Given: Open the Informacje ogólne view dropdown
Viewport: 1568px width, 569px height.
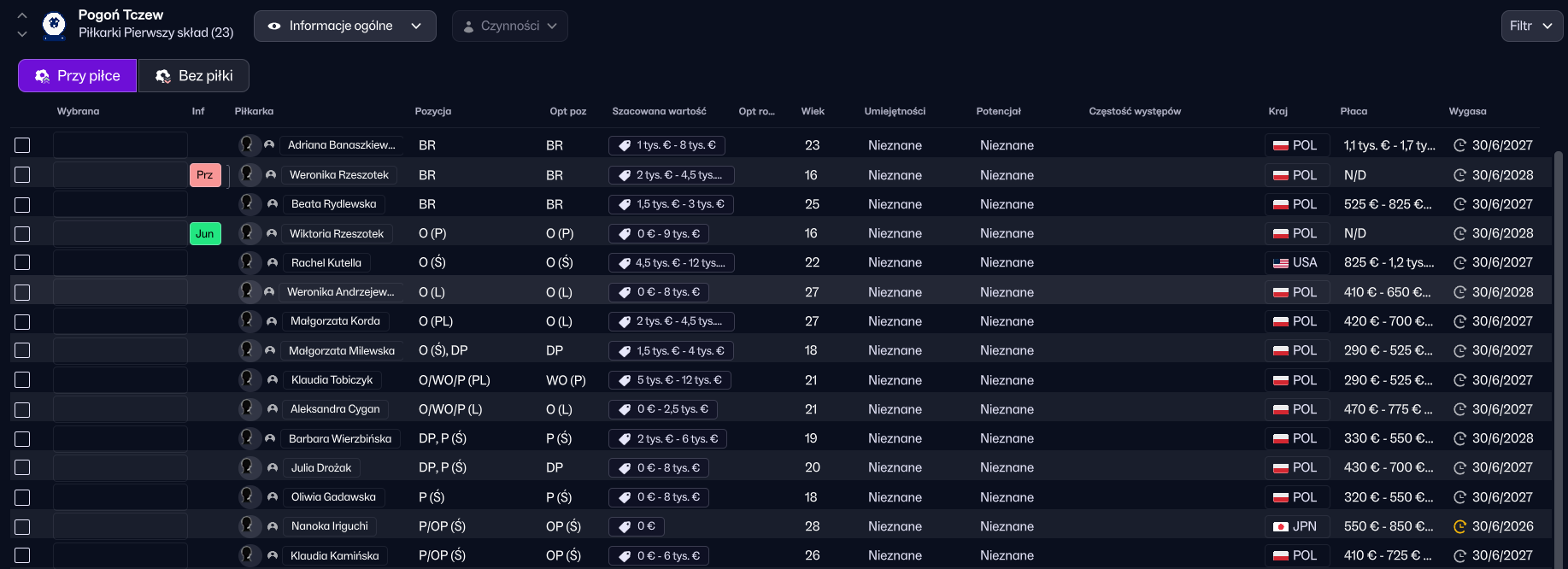Looking at the screenshot, I should point(344,26).
